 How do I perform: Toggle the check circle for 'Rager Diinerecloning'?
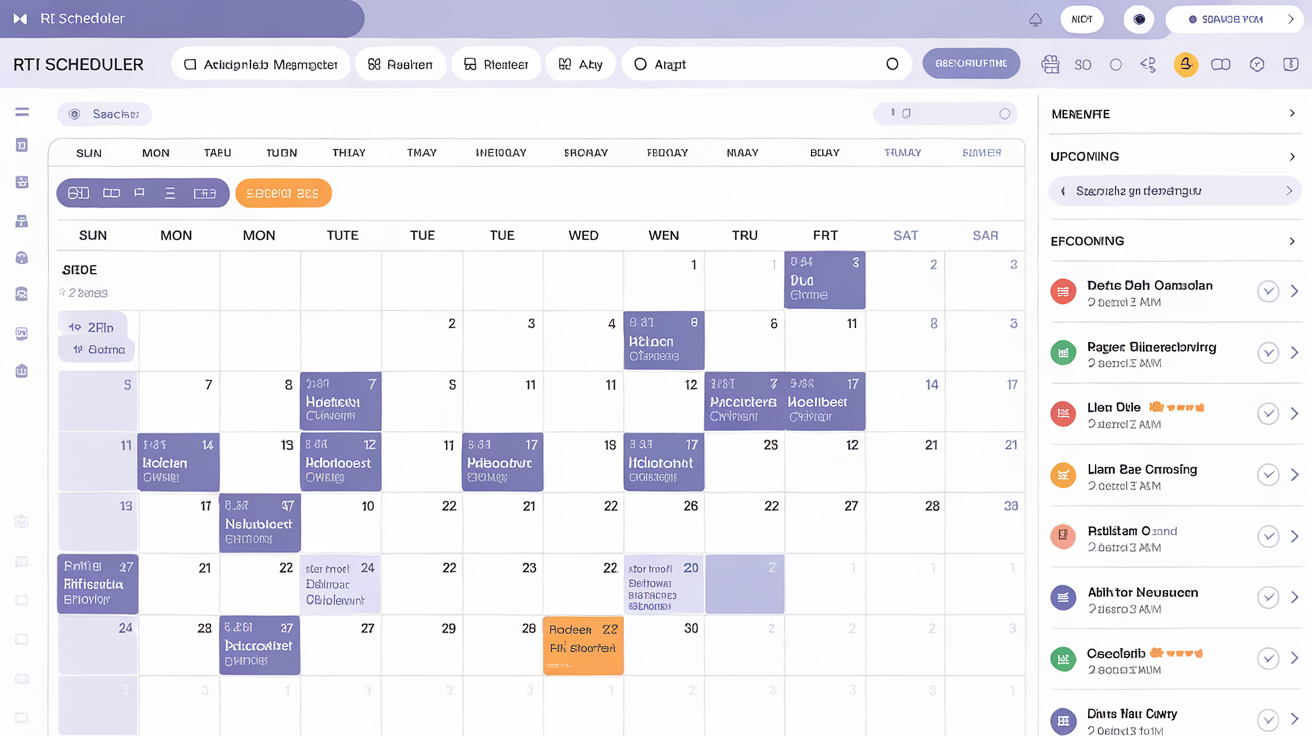pos(1268,353)
